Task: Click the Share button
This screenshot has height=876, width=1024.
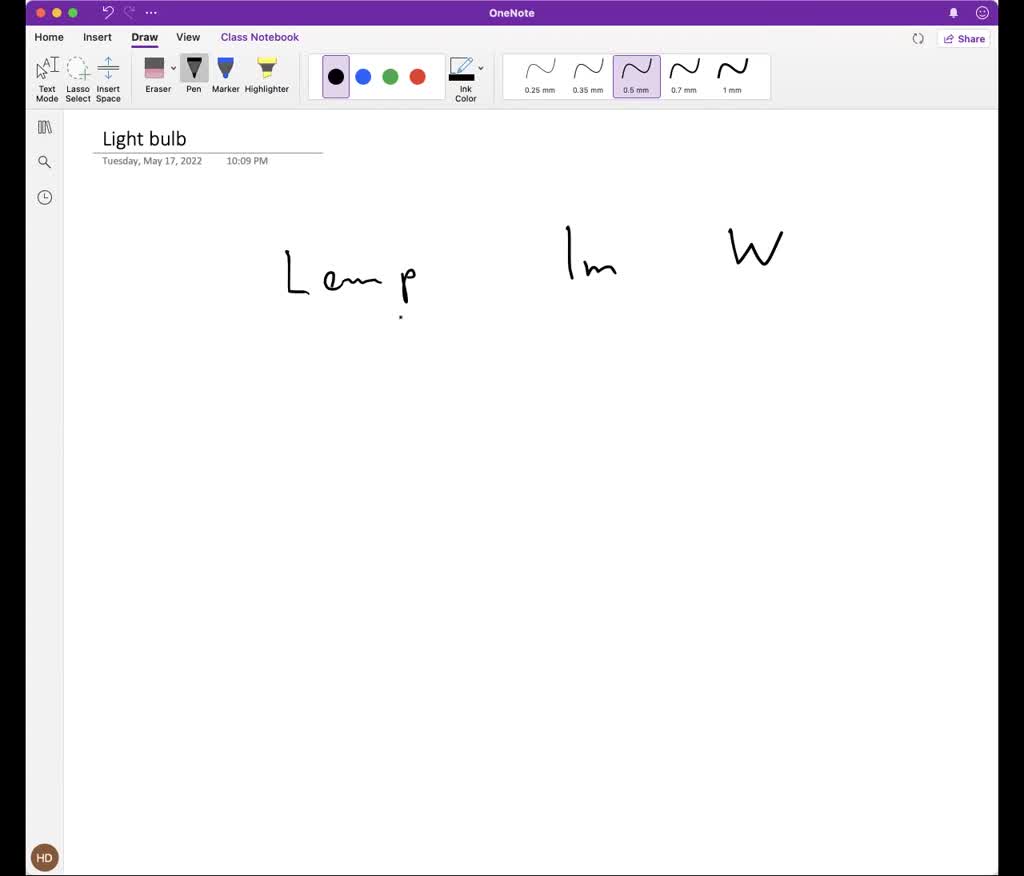Action: (x=962, y=38)
